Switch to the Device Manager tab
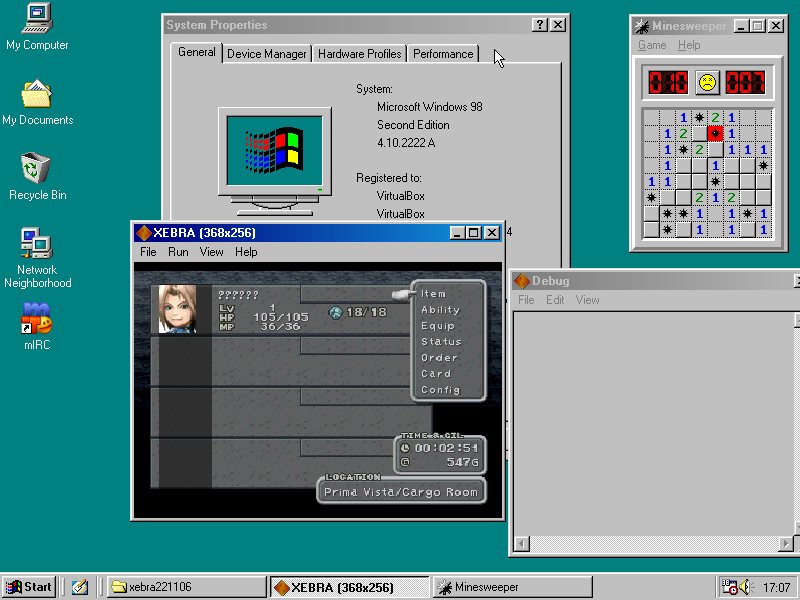 tap(266, 54)
